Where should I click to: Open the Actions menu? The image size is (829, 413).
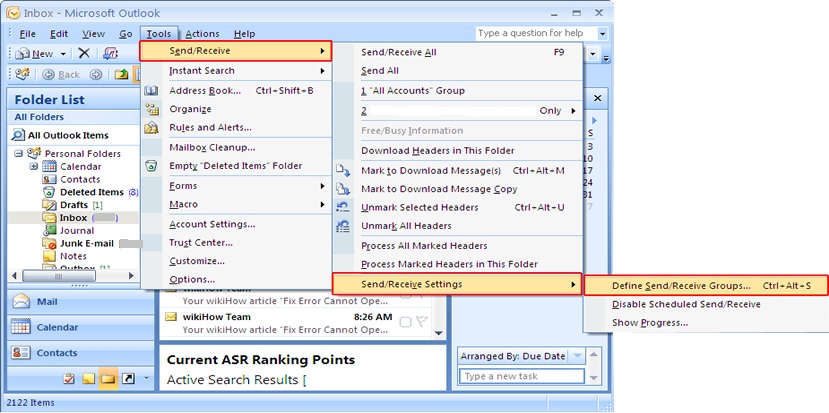tap(202, 34)
